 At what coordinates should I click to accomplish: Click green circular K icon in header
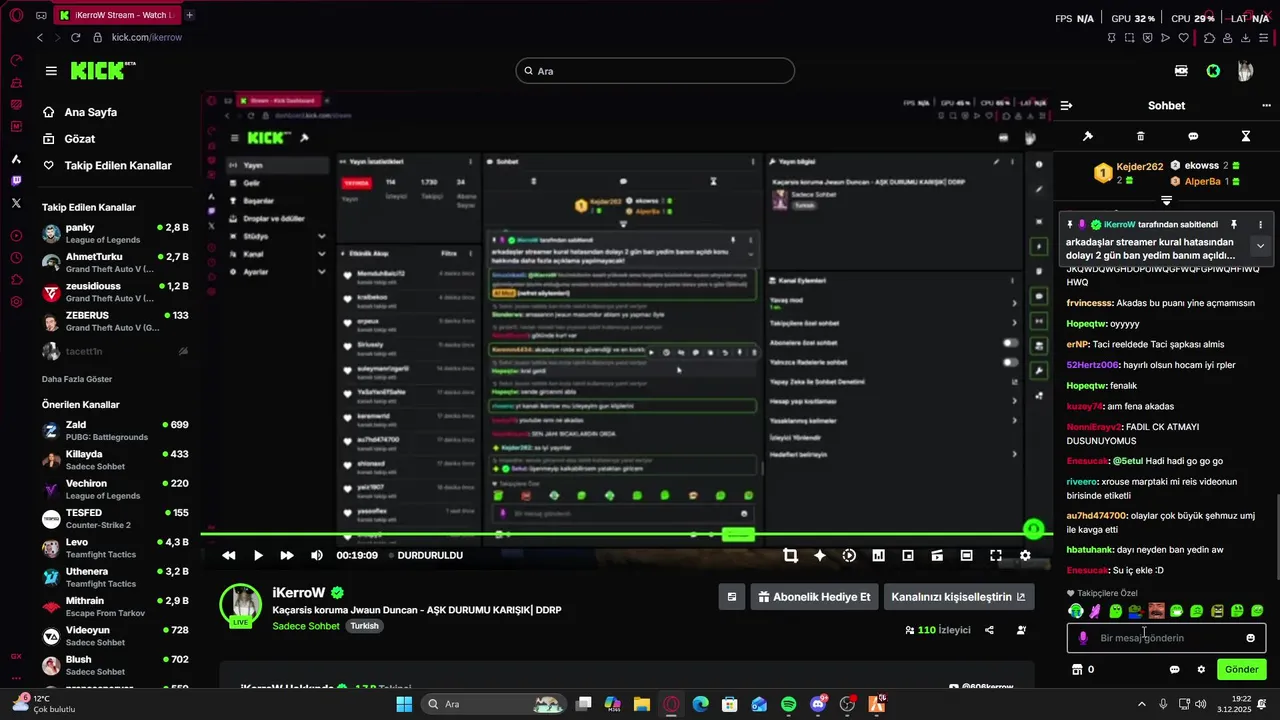pyautogui.click(x=1213, y=71)
